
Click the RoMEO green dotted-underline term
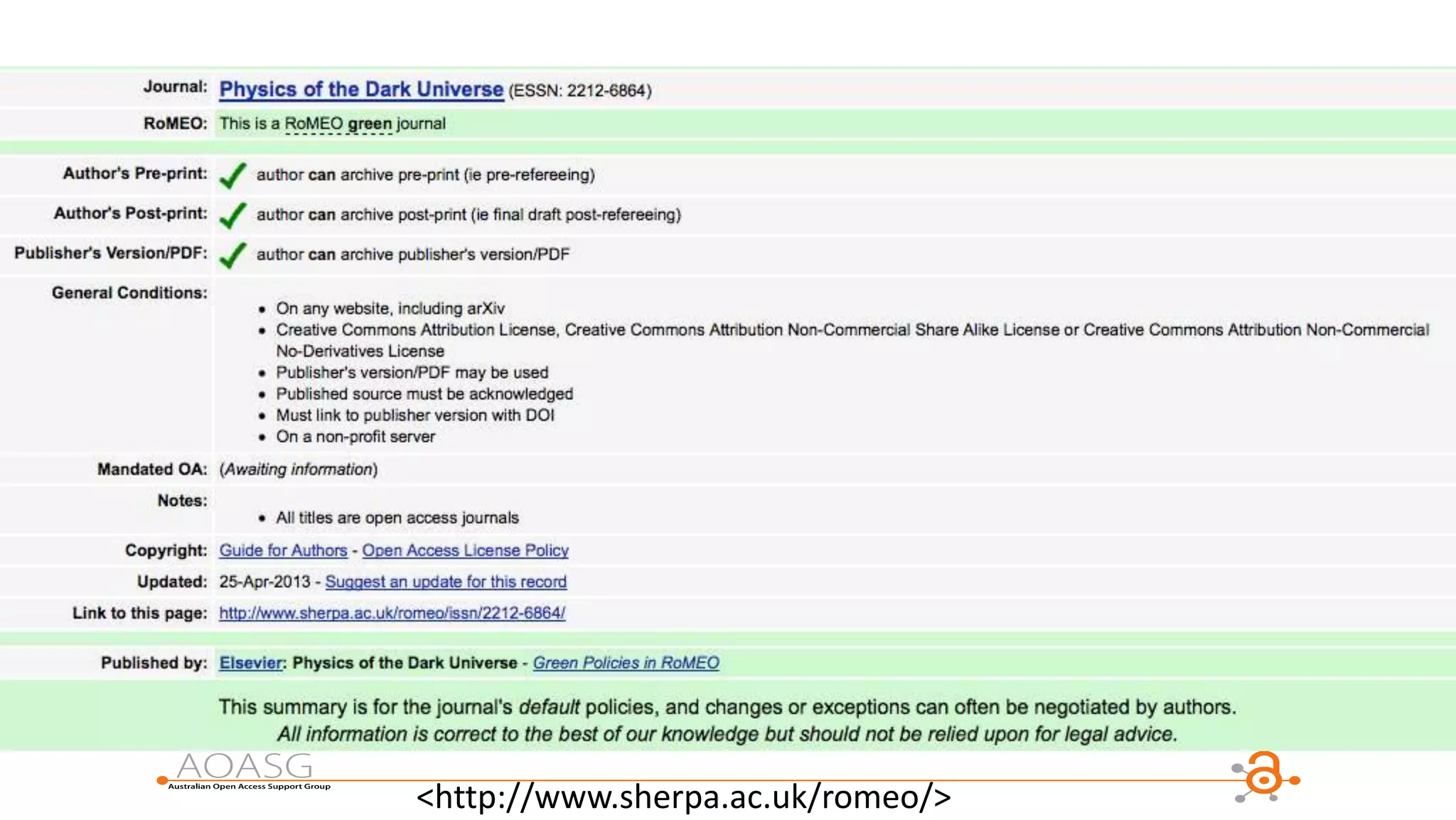pos(338,124)
